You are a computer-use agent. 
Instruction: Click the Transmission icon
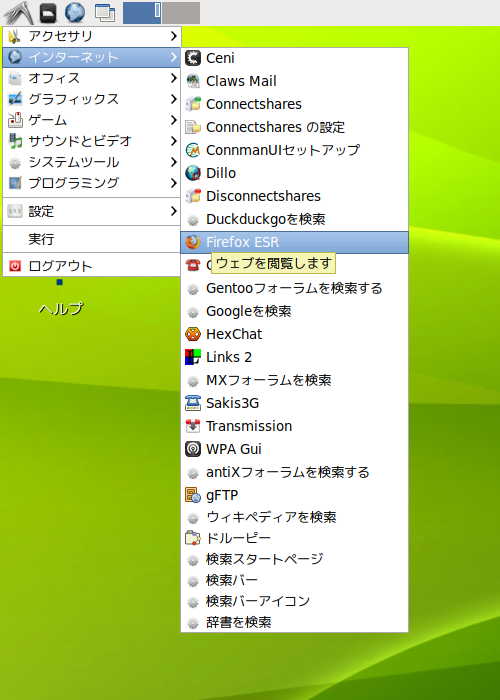[x=193, y=426]
